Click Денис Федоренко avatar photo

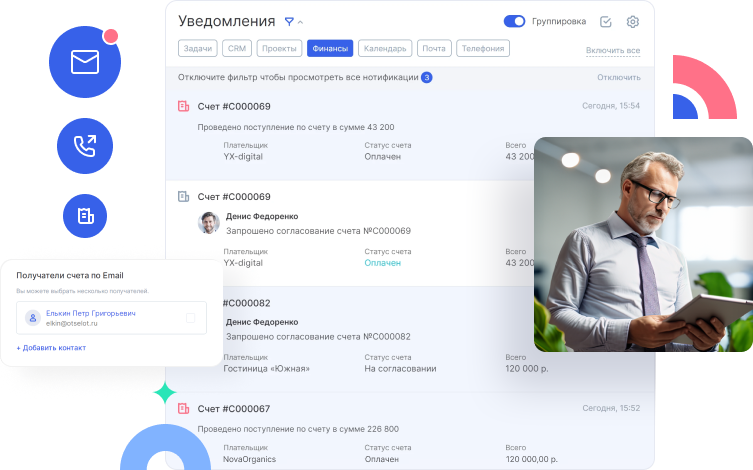(x=209, y=223)
